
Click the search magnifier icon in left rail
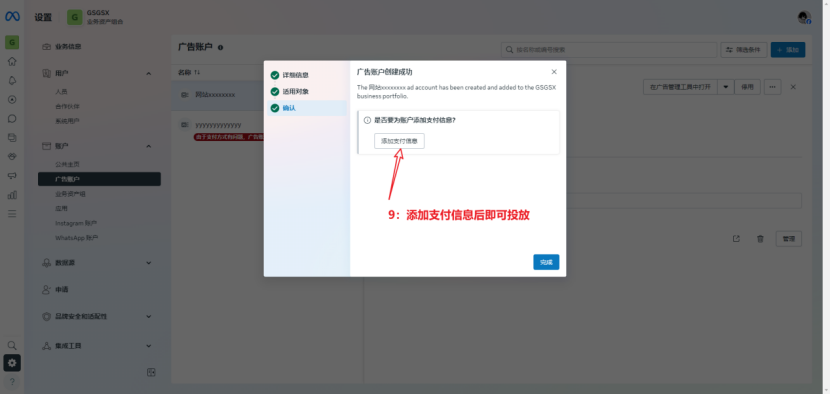(12, 345)
